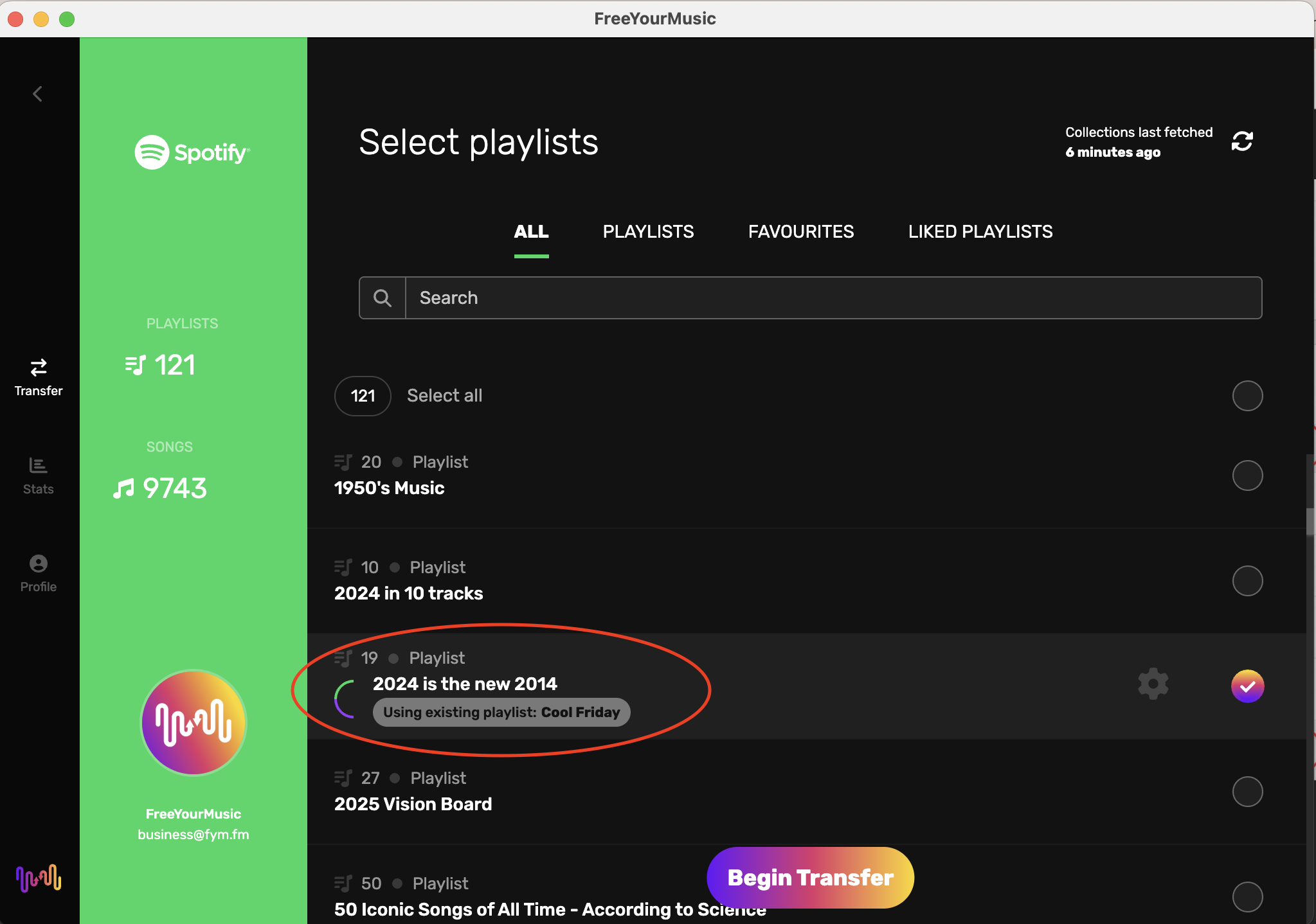Click the back arrow in the sidebar
The height and width of the screenshot is (924, 1316).
[x=38, y=94]
